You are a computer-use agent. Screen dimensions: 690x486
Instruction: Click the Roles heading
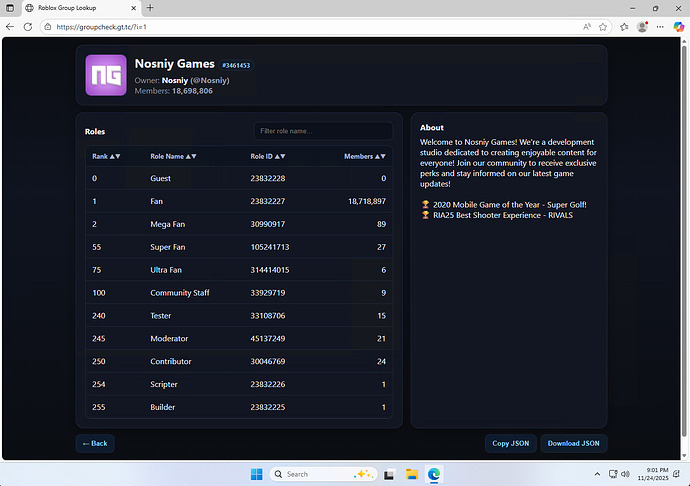pos(95,132)
